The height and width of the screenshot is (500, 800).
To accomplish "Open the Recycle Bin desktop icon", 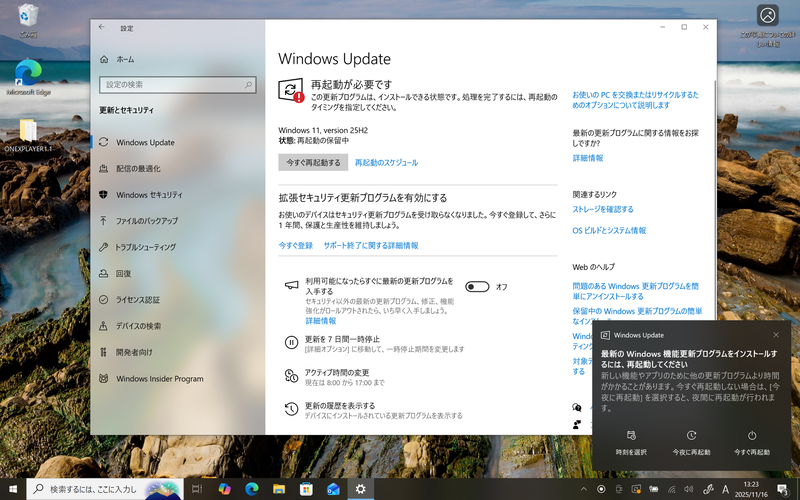I will [x=28, y=20].
